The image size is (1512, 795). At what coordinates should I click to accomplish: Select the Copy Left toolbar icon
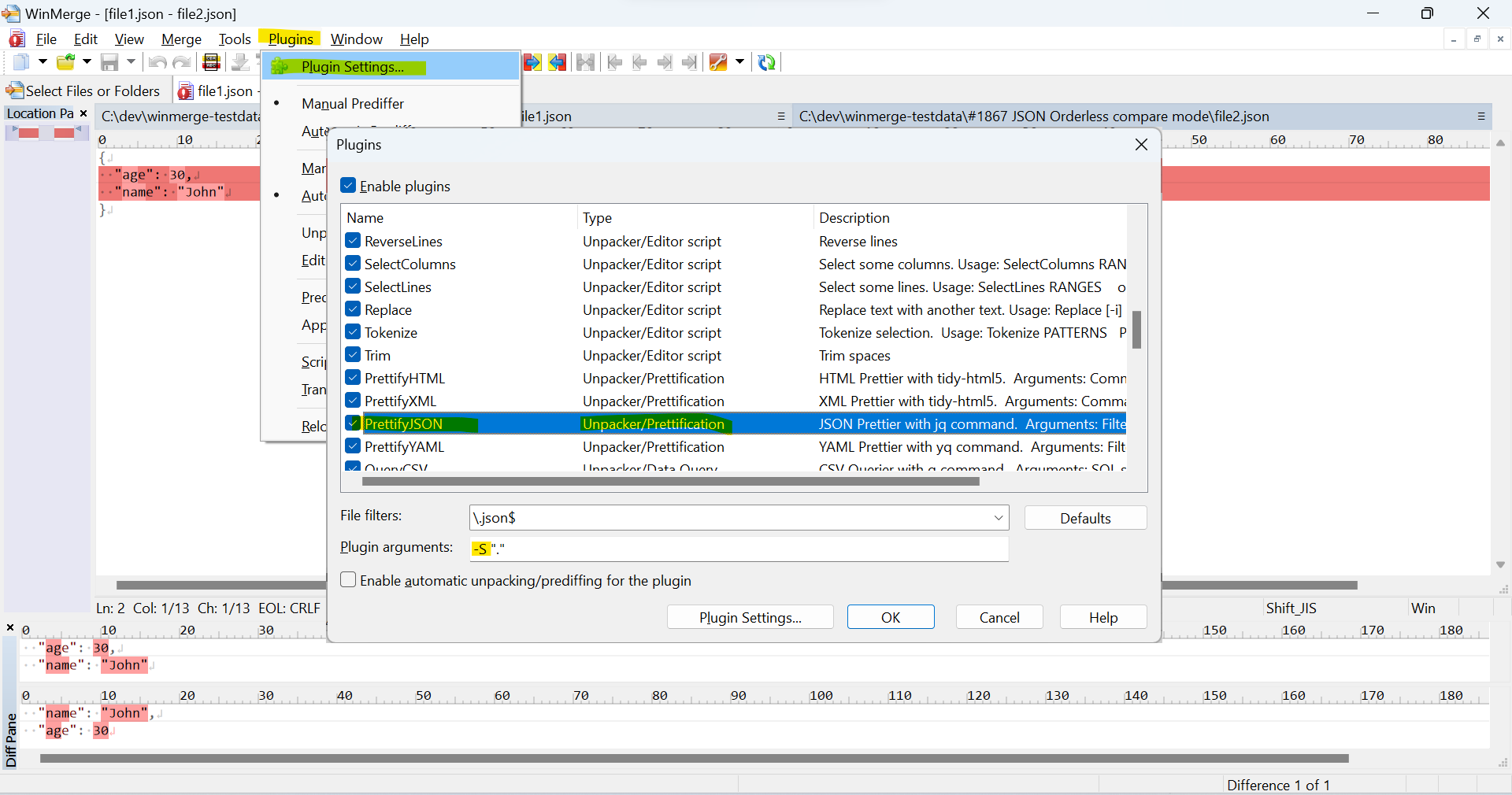pyautogui.click(x=558, y=63)
